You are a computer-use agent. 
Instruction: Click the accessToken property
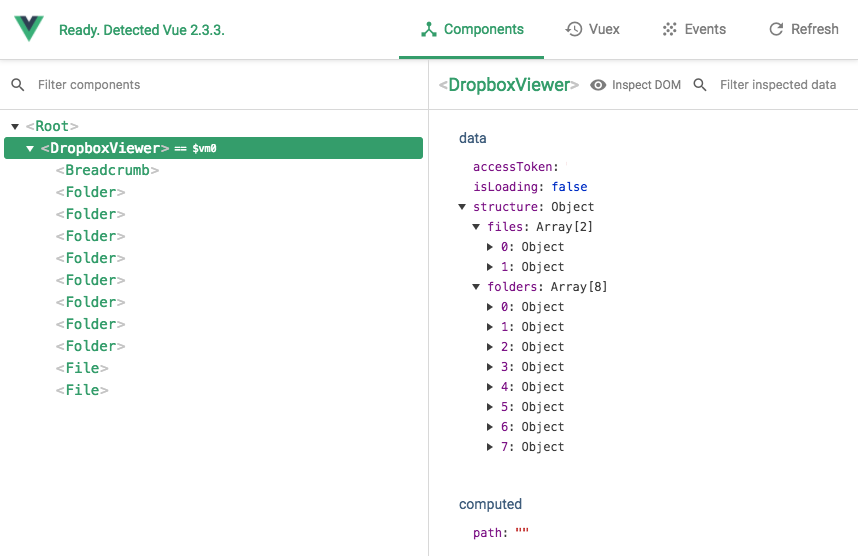click(x=515, y=167)
